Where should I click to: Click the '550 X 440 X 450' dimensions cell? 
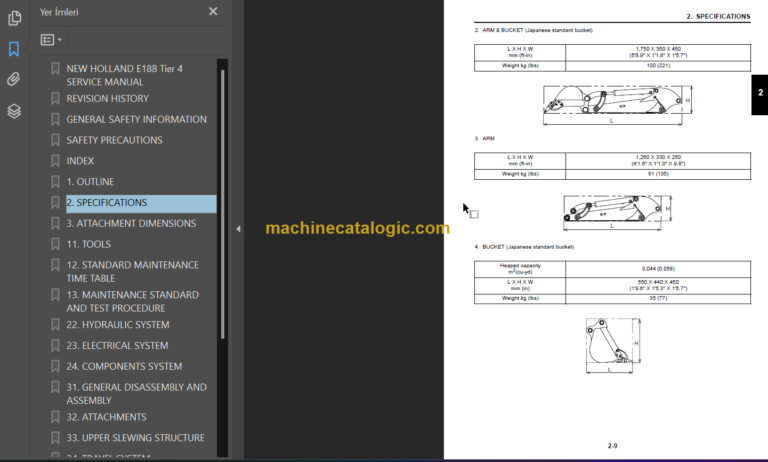(x=658, y=286)
